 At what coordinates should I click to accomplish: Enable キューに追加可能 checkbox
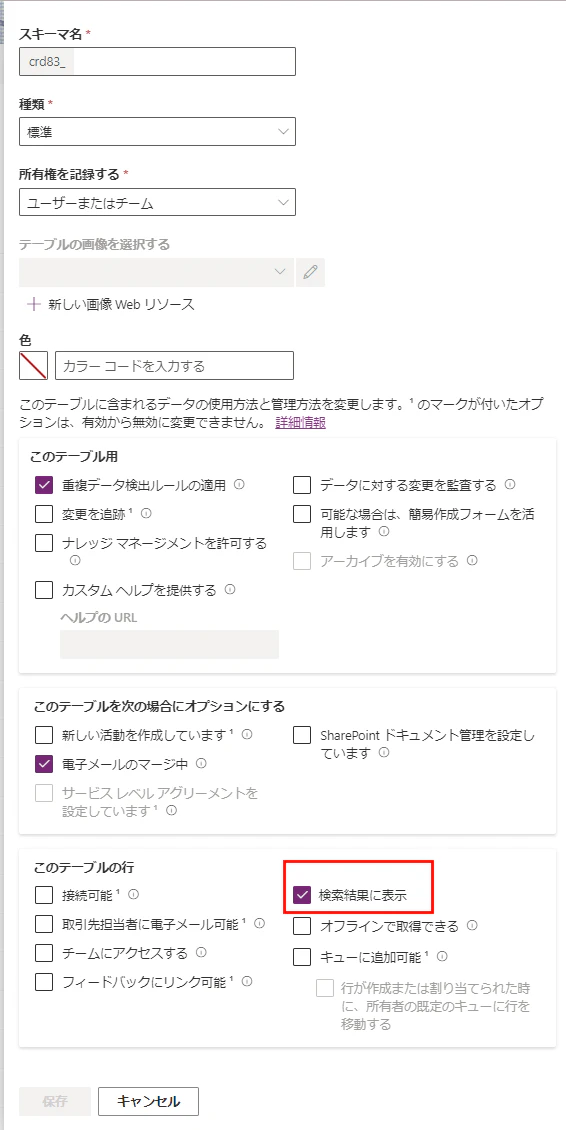tap(302, 957)
